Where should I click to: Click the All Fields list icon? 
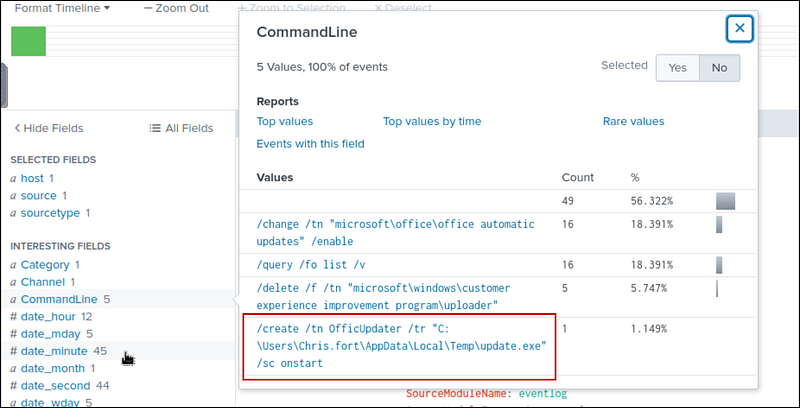[155, 128]
